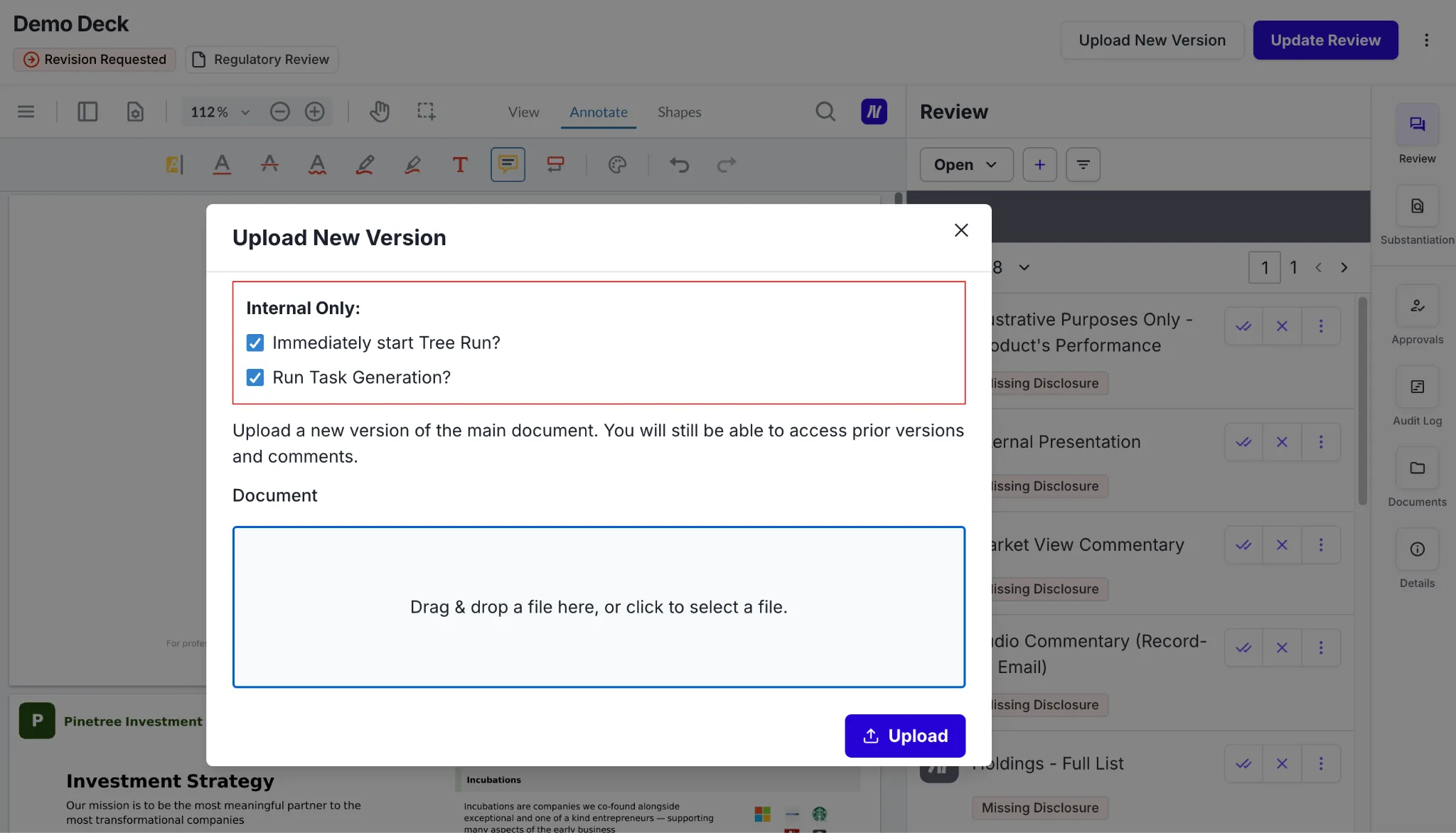Open the color palette style picker
Viewport: 1456px width, 833px height.
coord(617,165)
